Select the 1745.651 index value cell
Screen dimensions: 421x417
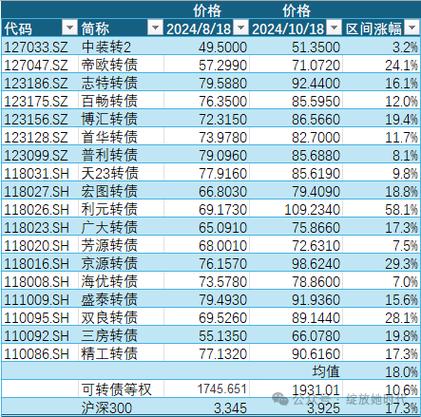pyautogui.click(x=207, y=389)
